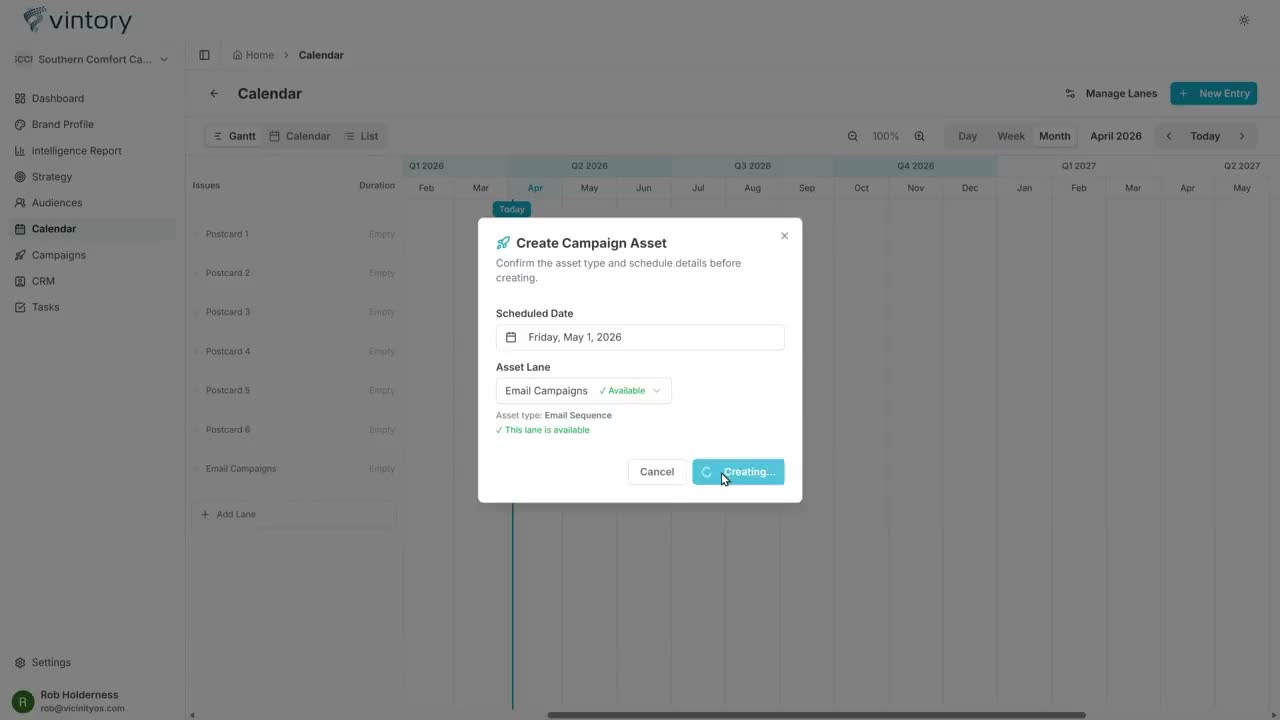1280x720 pixels.
Task: Select the Week time scale
Action: (1011, 136)
